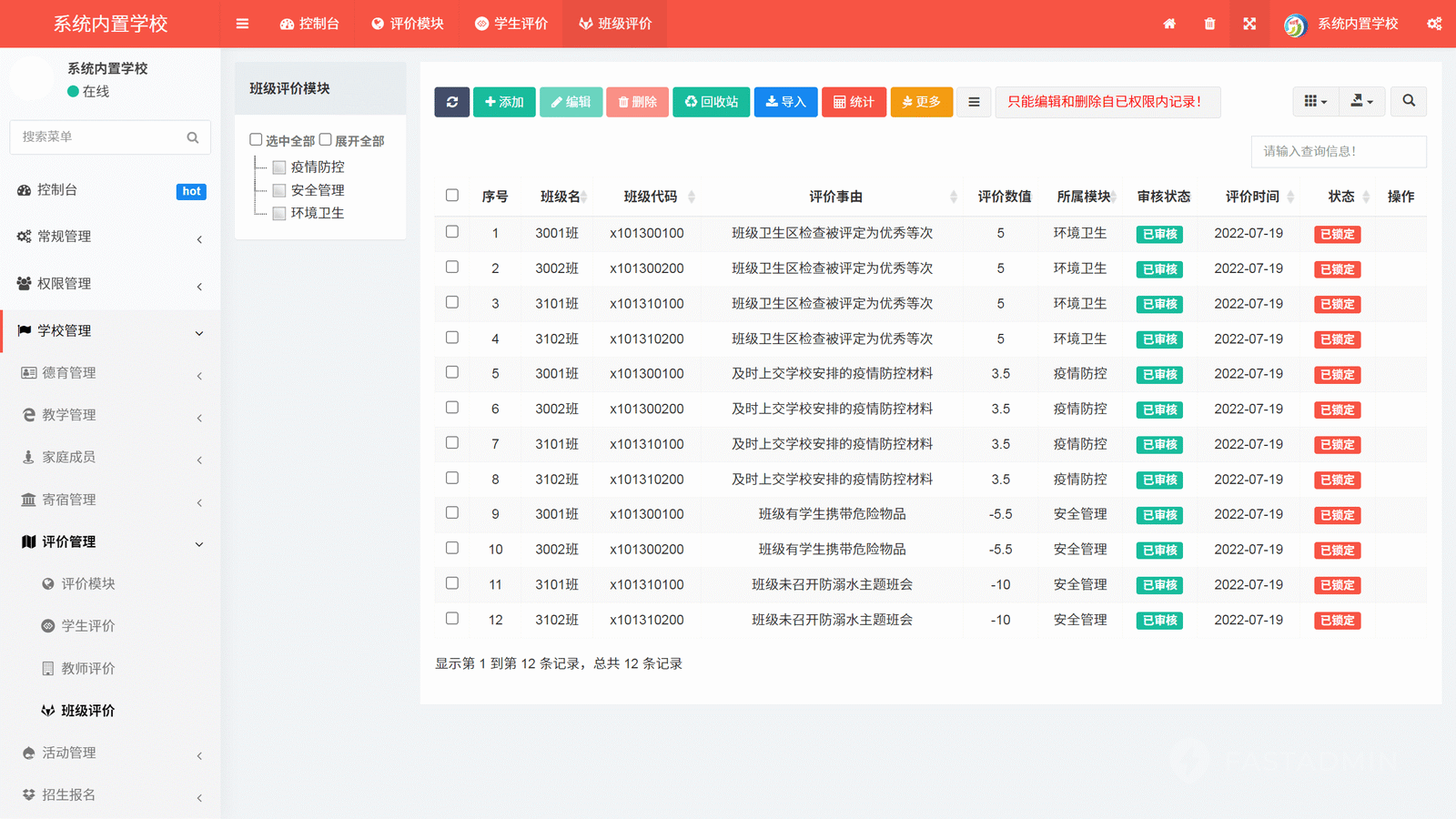Image resolution: width=1456 pixels, height=819 pixels.
Task: Click the 请输入查询信息 search field
Action: (1339, 151)
